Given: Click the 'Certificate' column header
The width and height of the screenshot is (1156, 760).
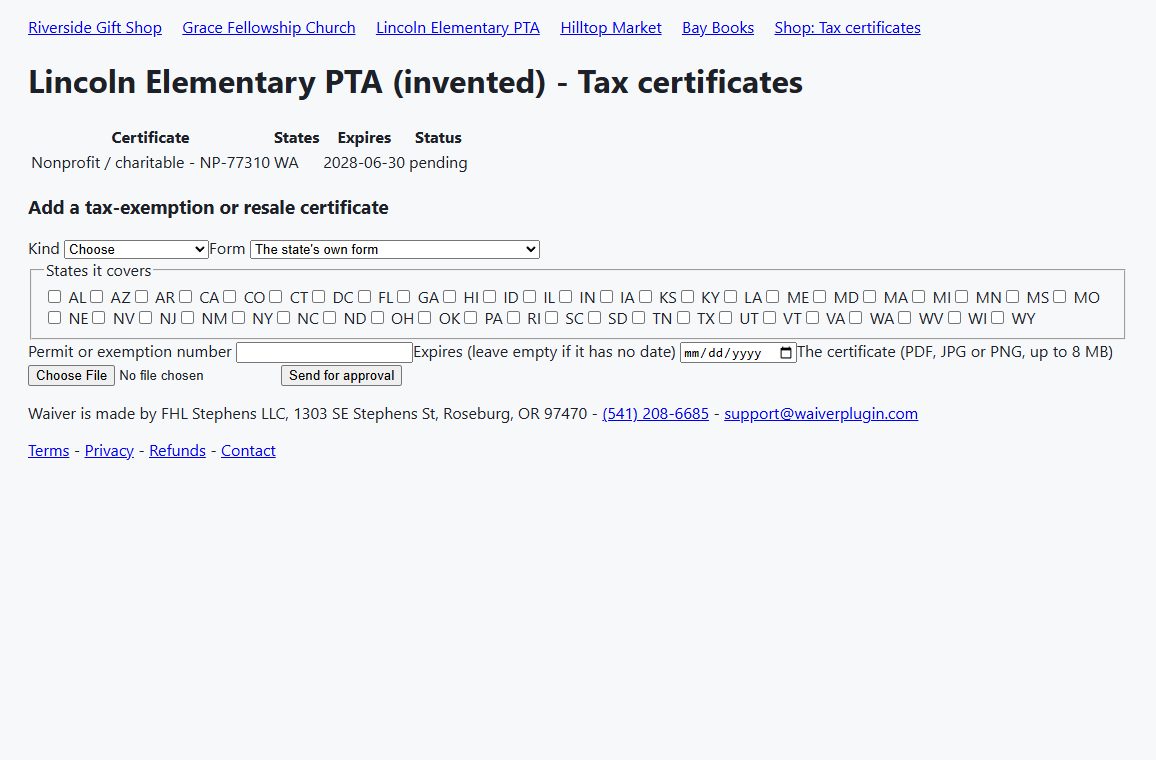Looking at the screenshot, I should pos(150,138).
